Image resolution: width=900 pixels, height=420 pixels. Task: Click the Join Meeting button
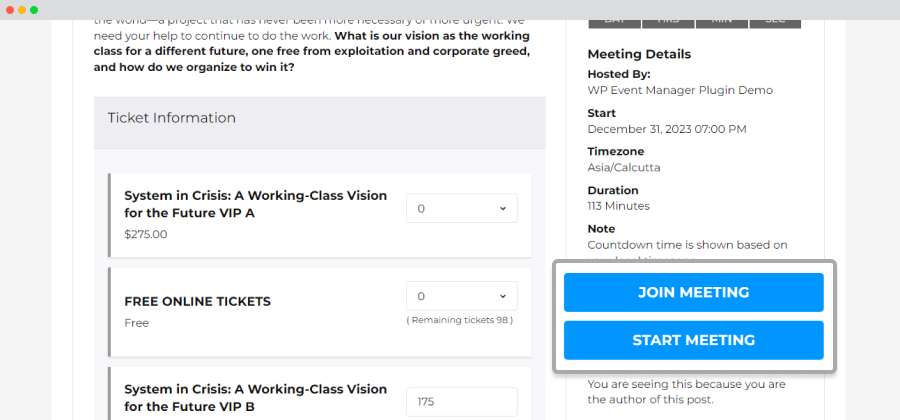693,293
